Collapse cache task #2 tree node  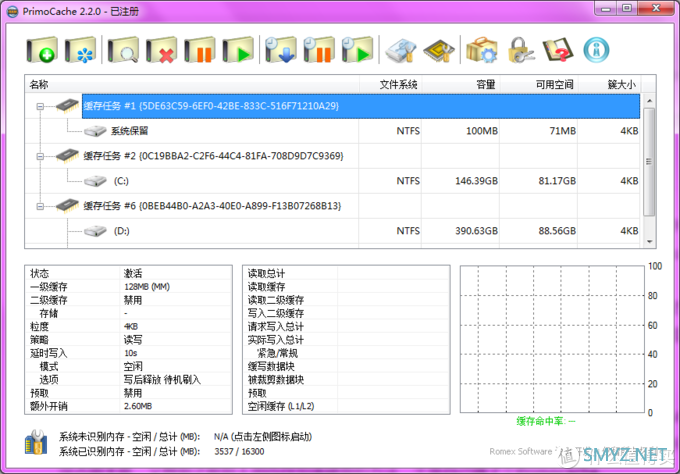tap(40, 156)
